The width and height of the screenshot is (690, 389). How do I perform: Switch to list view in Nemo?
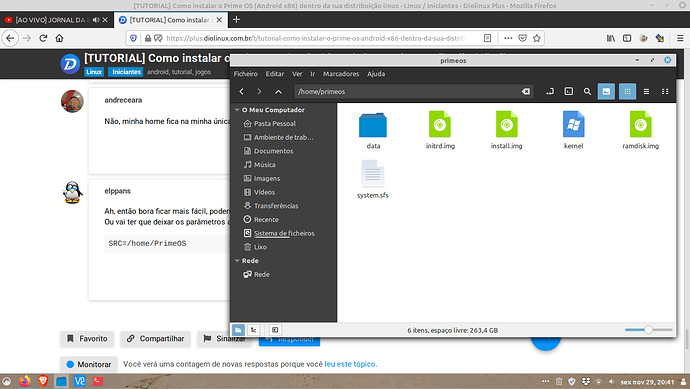tap(646, 92)
